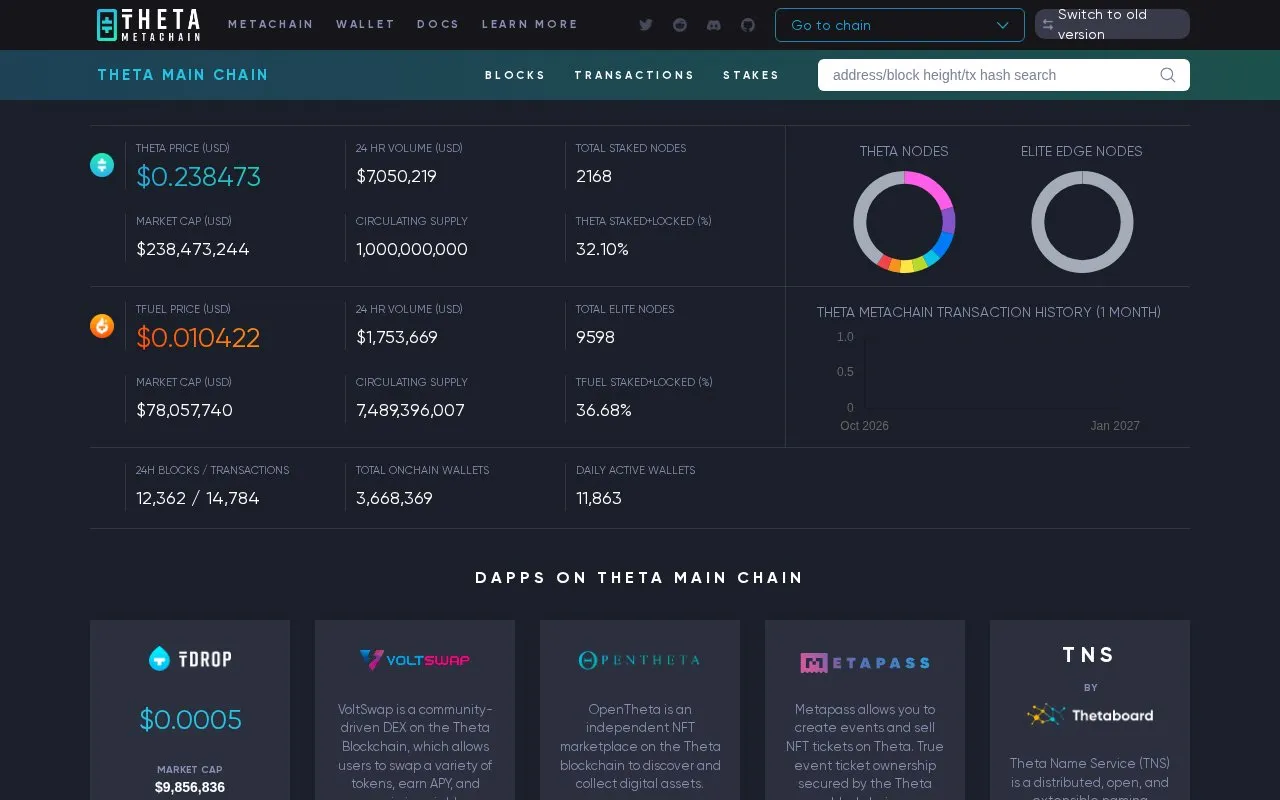Viewport: 1280px width, 800px height.
Task: Click the total staked nodes value 2168
Action: (x=594, y=177)
